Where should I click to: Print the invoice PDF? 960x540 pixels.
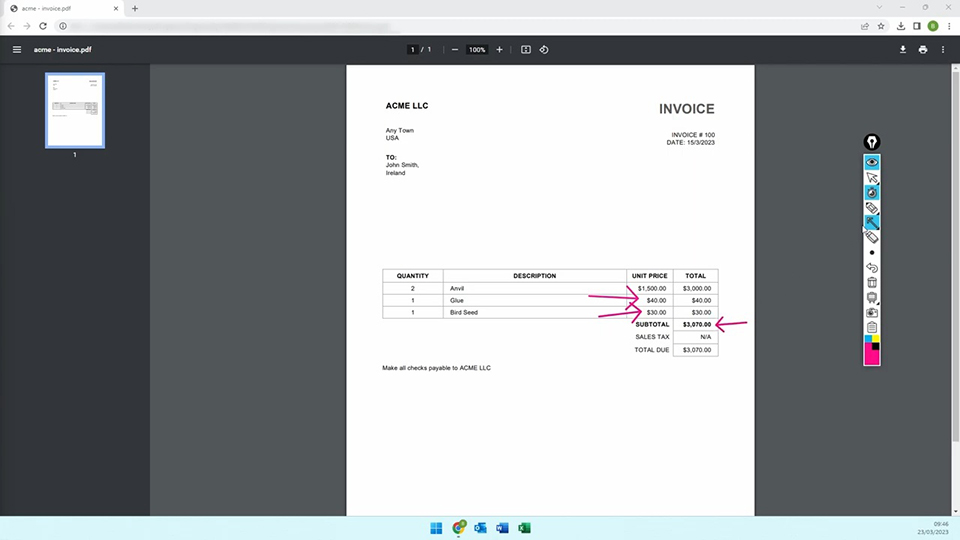point(923,50)
